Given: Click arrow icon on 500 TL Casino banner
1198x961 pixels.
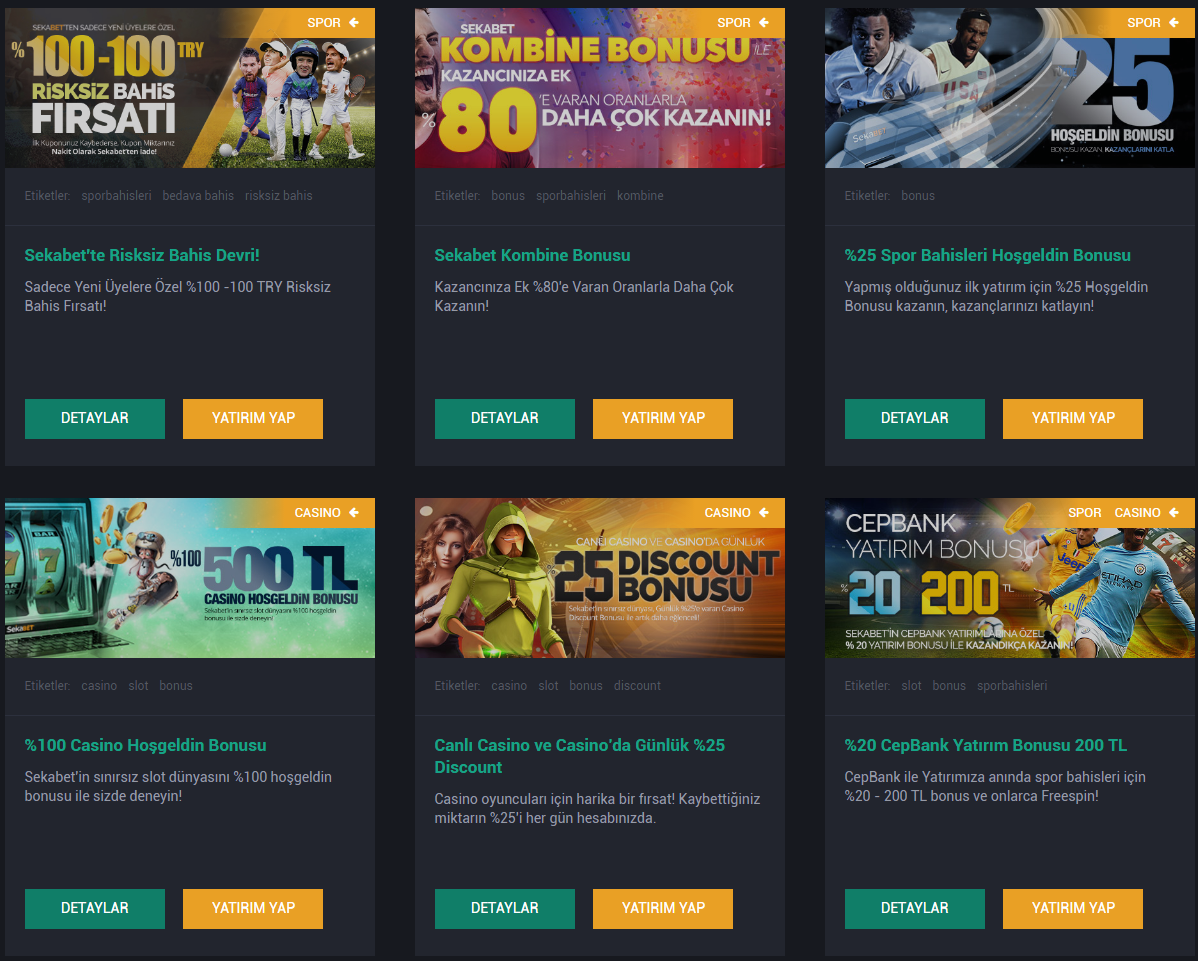Looking at the screenshot, I should [354, 513].
